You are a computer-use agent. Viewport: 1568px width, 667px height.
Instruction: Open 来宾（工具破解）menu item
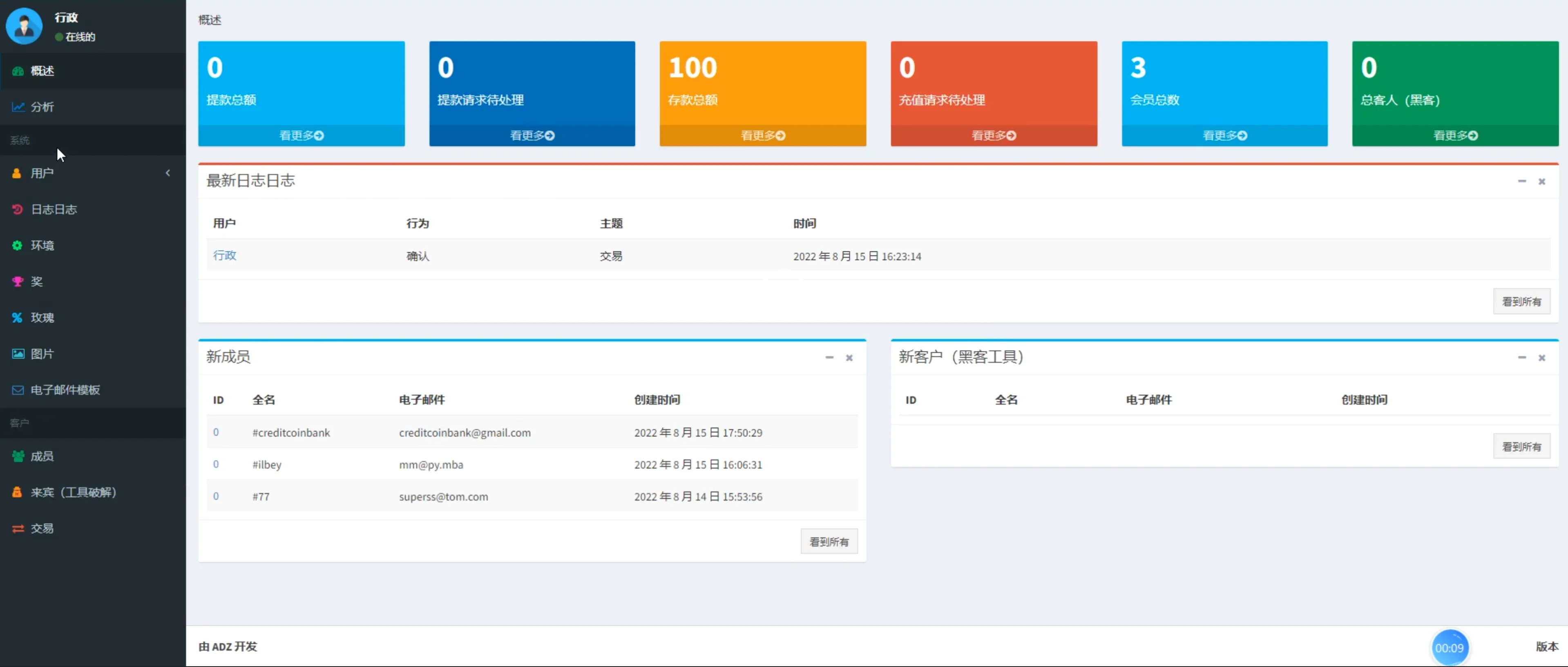coord(73,492)
